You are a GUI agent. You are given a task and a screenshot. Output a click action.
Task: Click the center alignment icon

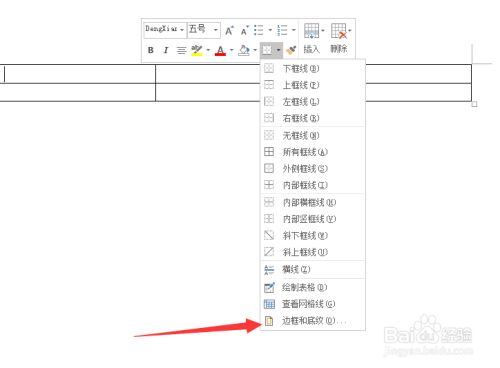coord(181,50)
